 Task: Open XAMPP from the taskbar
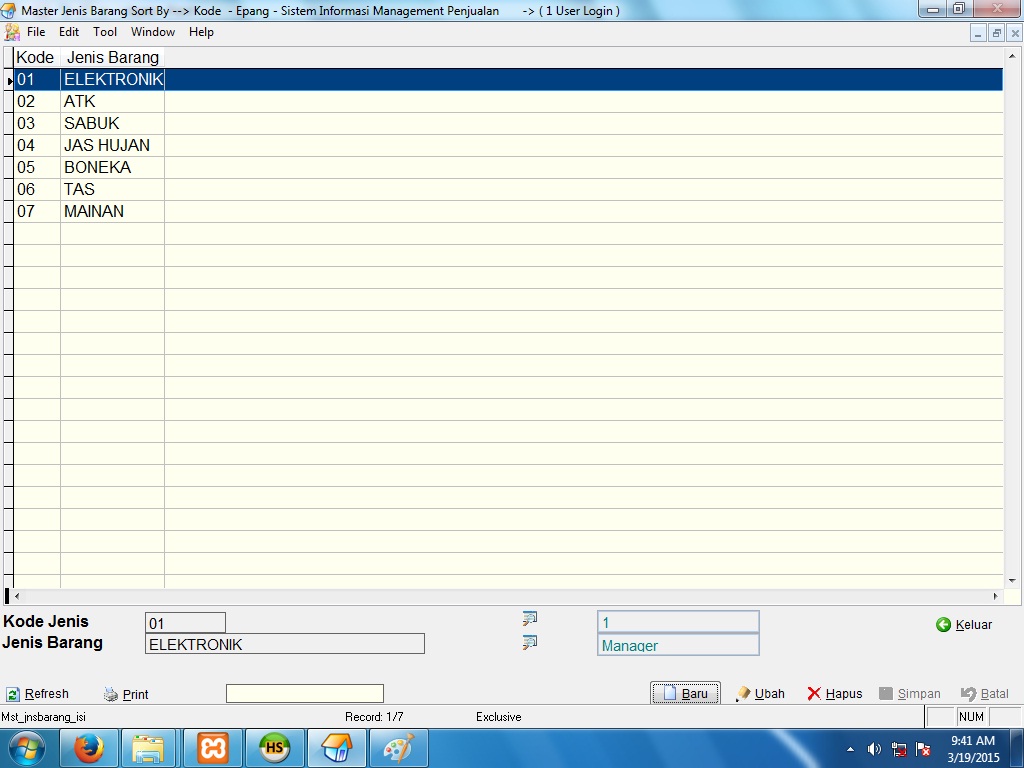[x=212, y=748]
